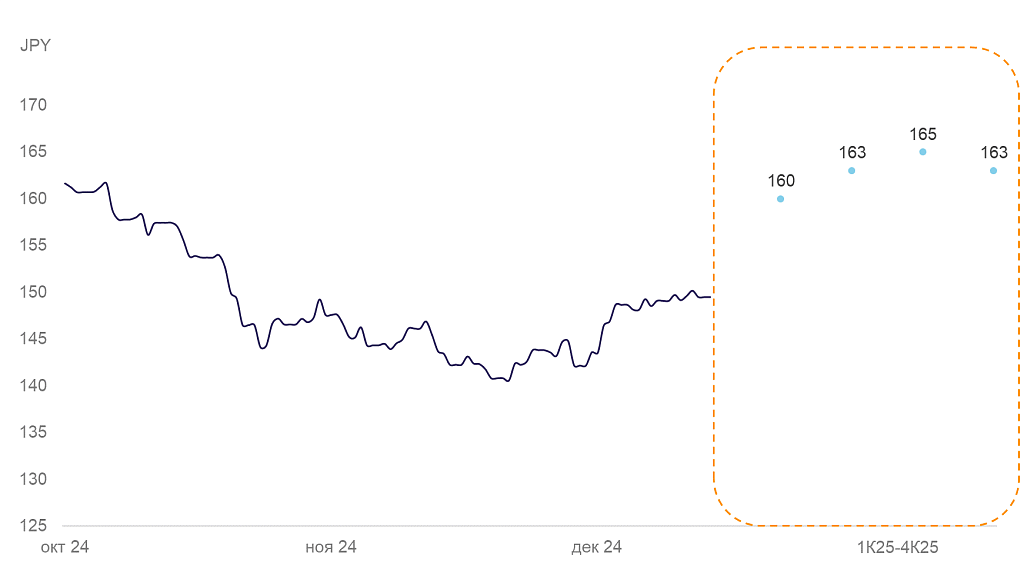Viewport: 1024px width, 579px height.
Task: Click the 140 y-axis tick label
Action: click(35, 386)
